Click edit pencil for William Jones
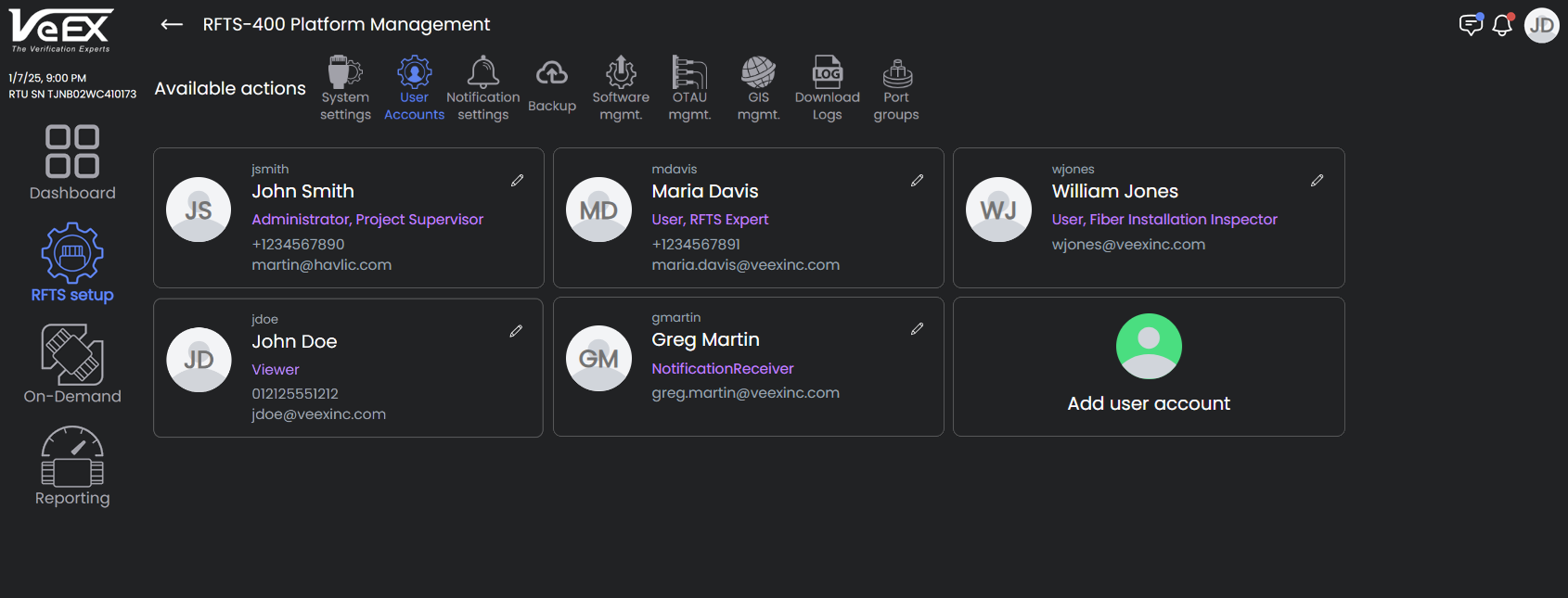The height and width of the screenshot is (598, 1568). pos(1317,181)
